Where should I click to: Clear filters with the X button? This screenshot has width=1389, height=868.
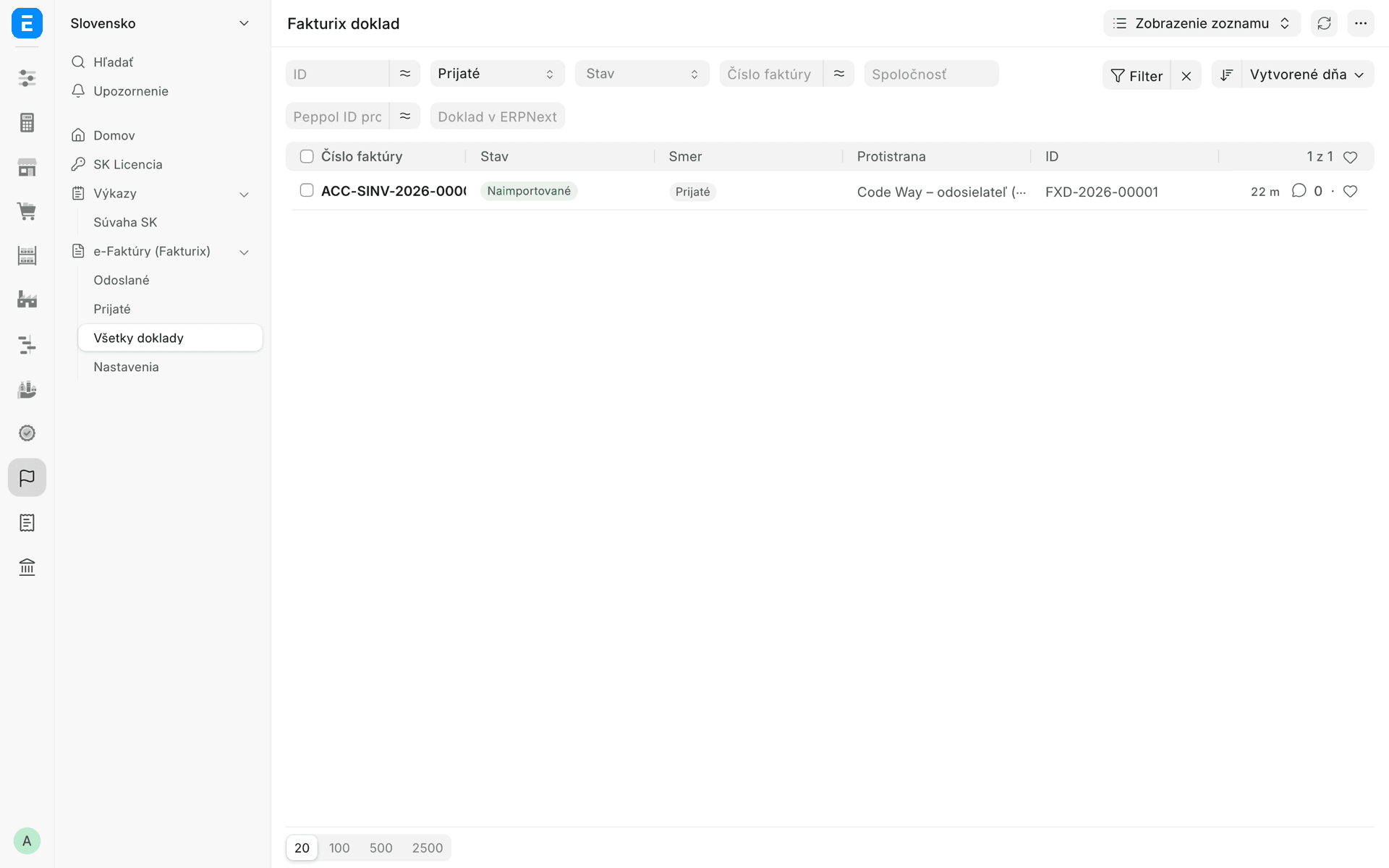[x=1186, y=75]
